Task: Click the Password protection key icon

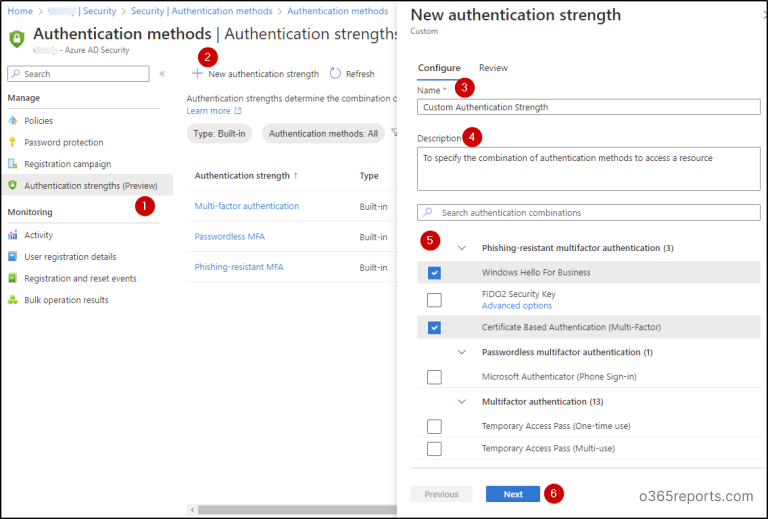Action: pyautogui.click(x=13, y=142)
